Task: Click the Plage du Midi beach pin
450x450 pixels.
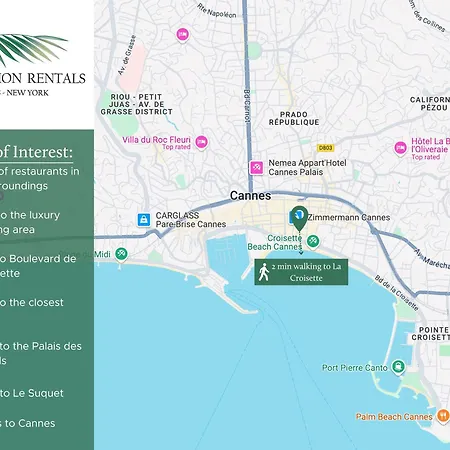Action: pos(121,255)
